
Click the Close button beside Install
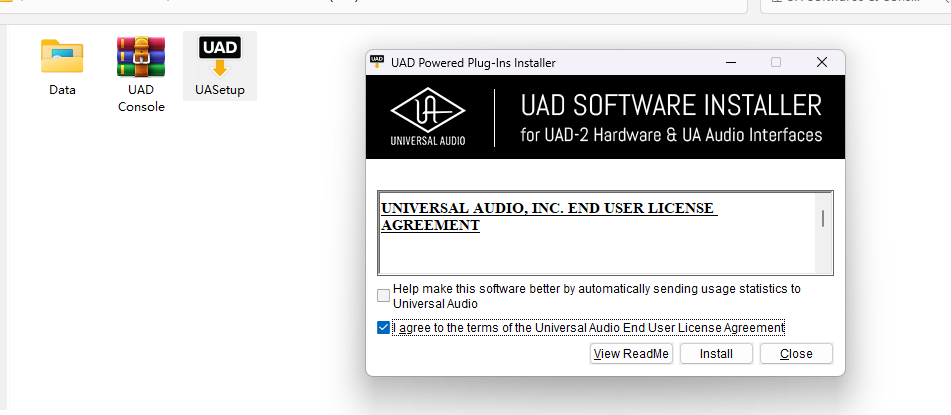tap(796, 354)
